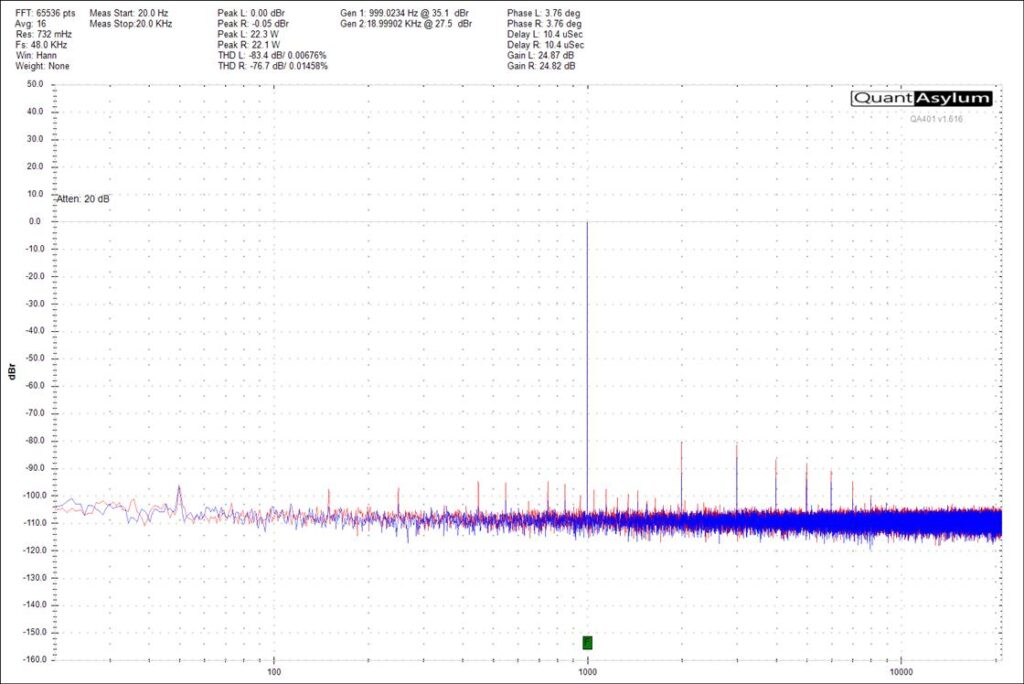Click the 'THD L: -83.4 dB/ 0.00676%' readout
This screenshot has height=684, width=1024.
(272, 56)
